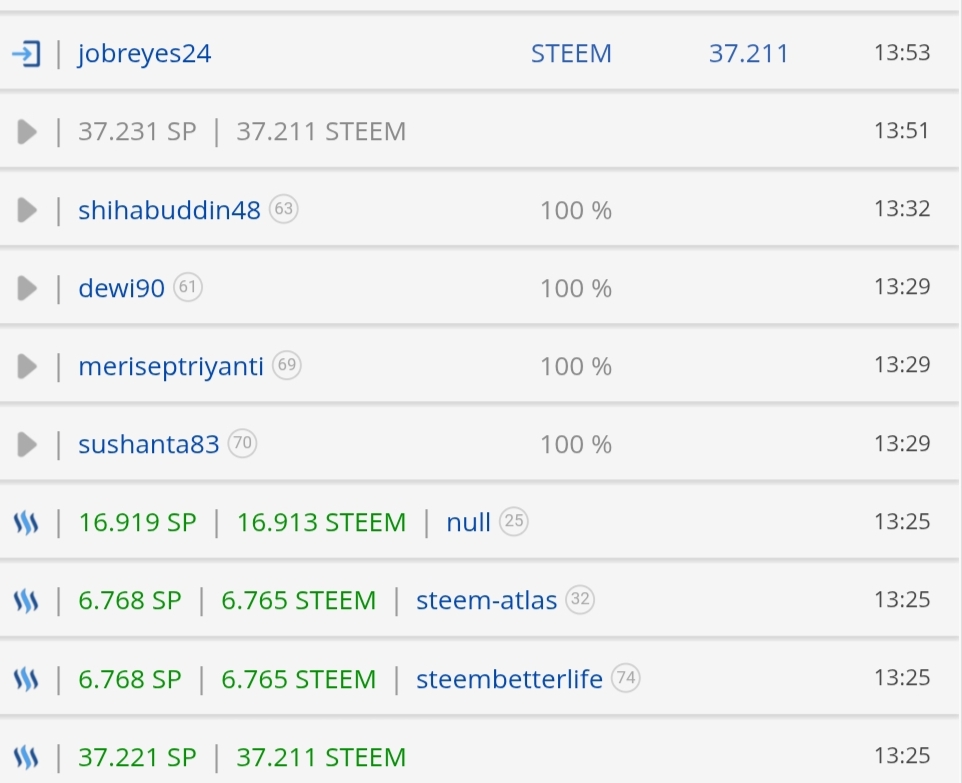Click the 100 % weight for dewi90
This screenshot has width=962, height=783.
tap(576, 288)
